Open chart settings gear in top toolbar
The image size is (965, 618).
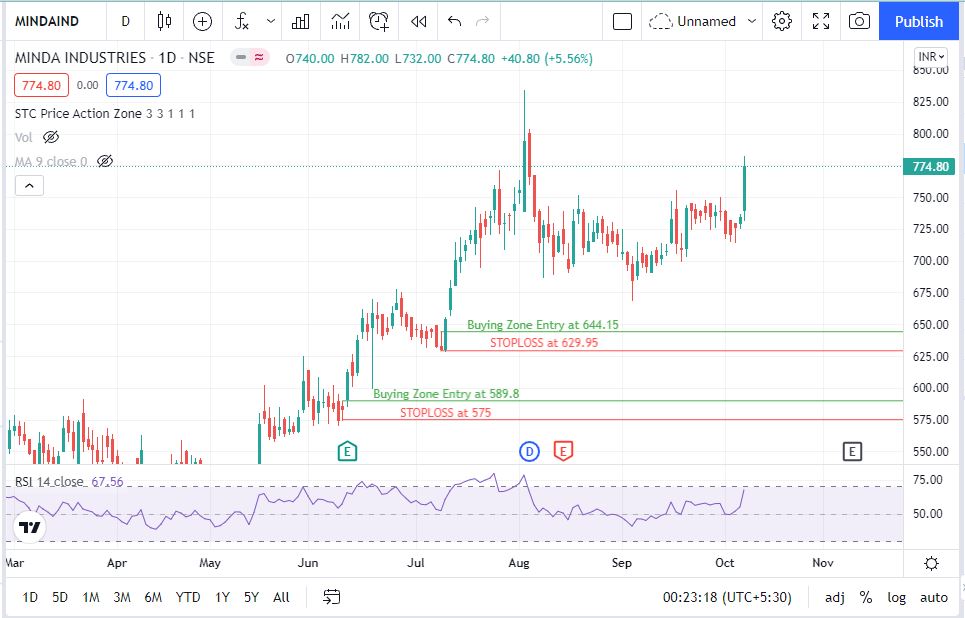(x=782, y=21)
